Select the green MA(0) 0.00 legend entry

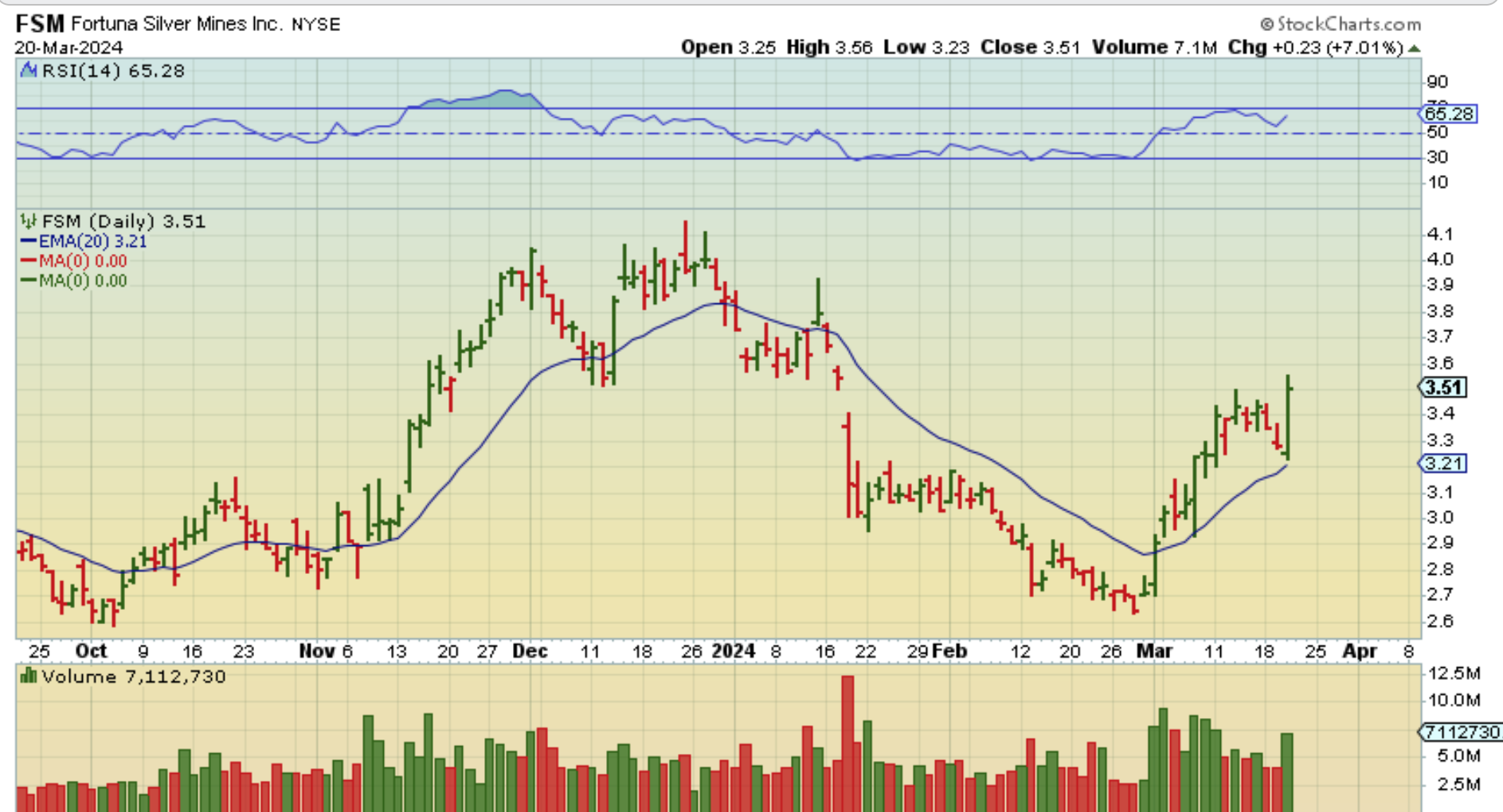(x=73, y=281)
